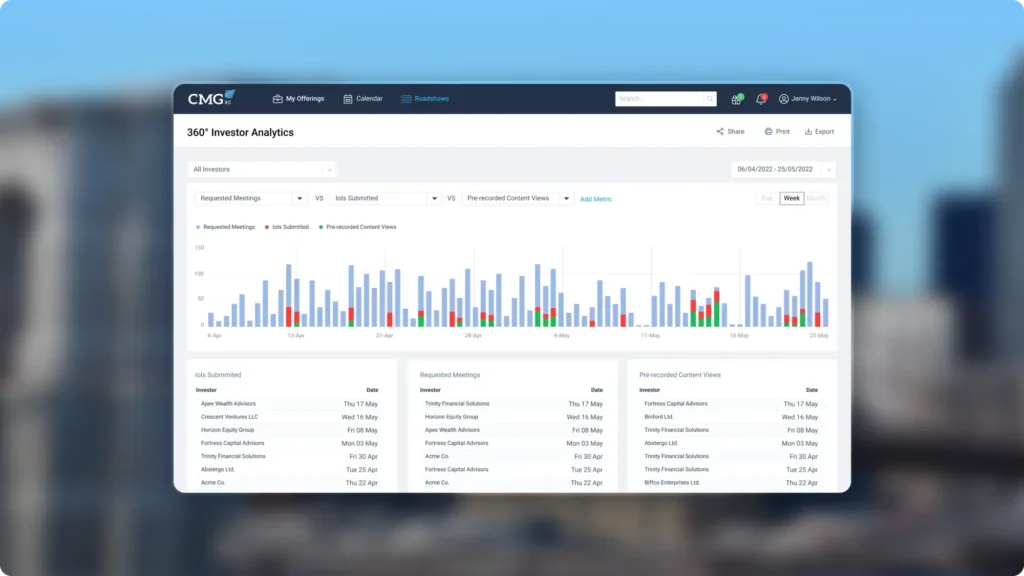This screenshot has width=1024, height=576.
Task: Click the Calendar icon in navigation
Action: tap(348, 99)
